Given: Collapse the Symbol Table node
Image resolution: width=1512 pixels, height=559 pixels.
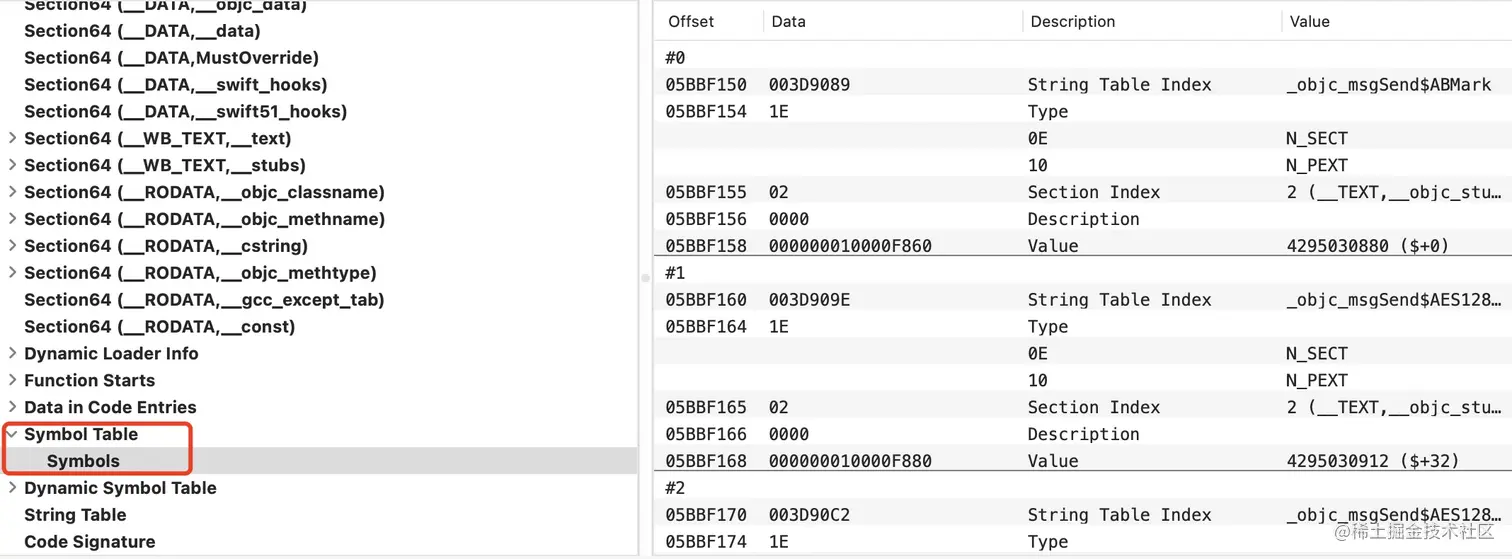Looking at the screenshot, I should (x=12, y=434).
